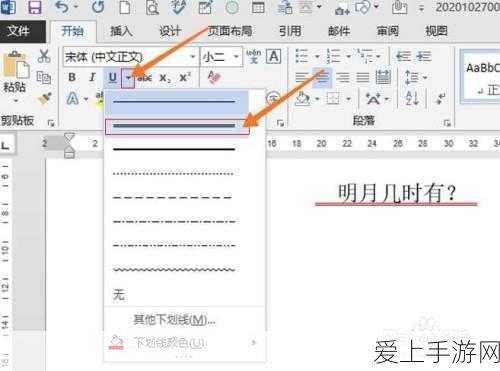
Task: Switch to the 页面布局 tab
Action: 230,31
